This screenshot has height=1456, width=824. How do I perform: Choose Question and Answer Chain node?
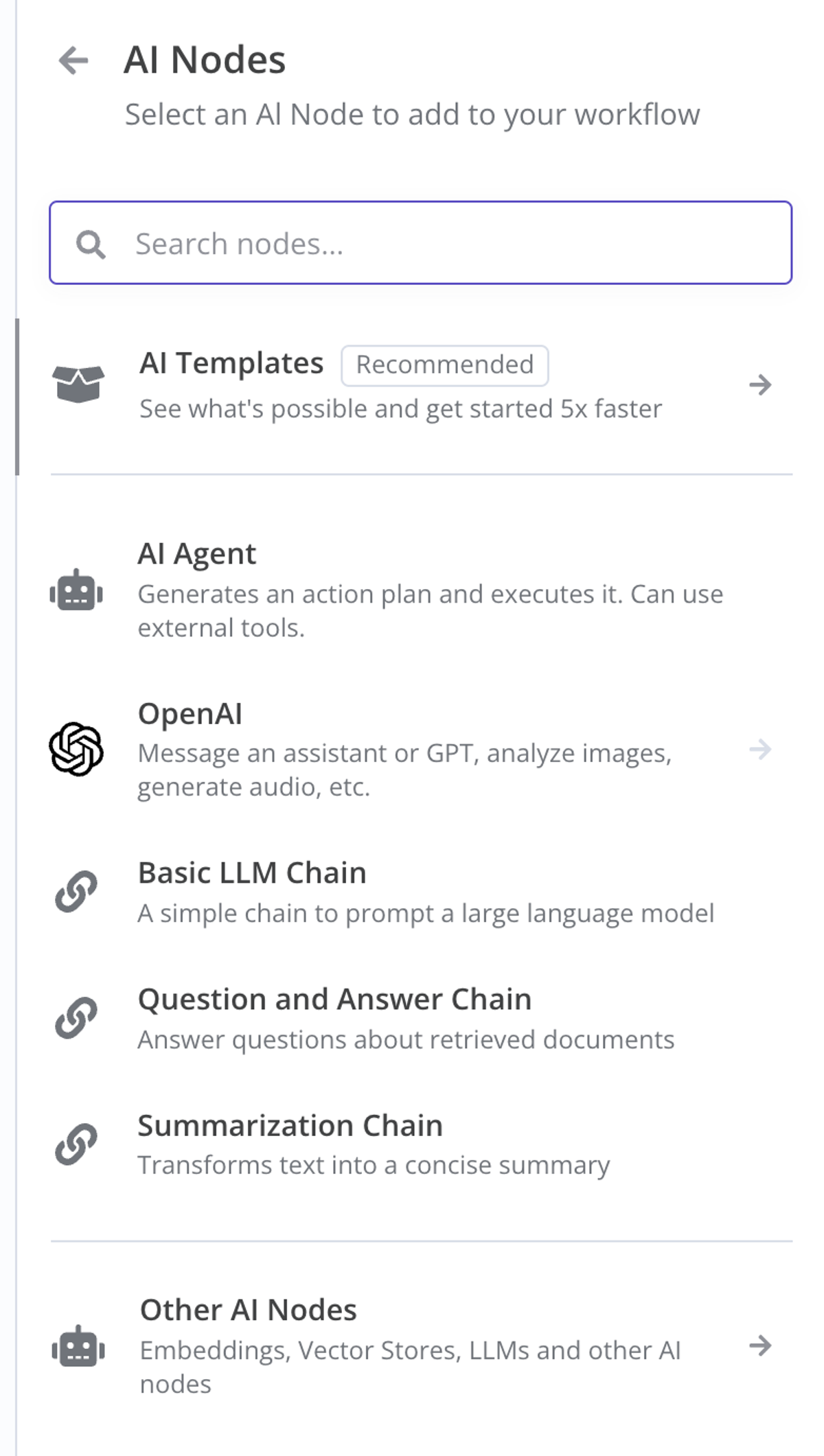tap(334, 999)
